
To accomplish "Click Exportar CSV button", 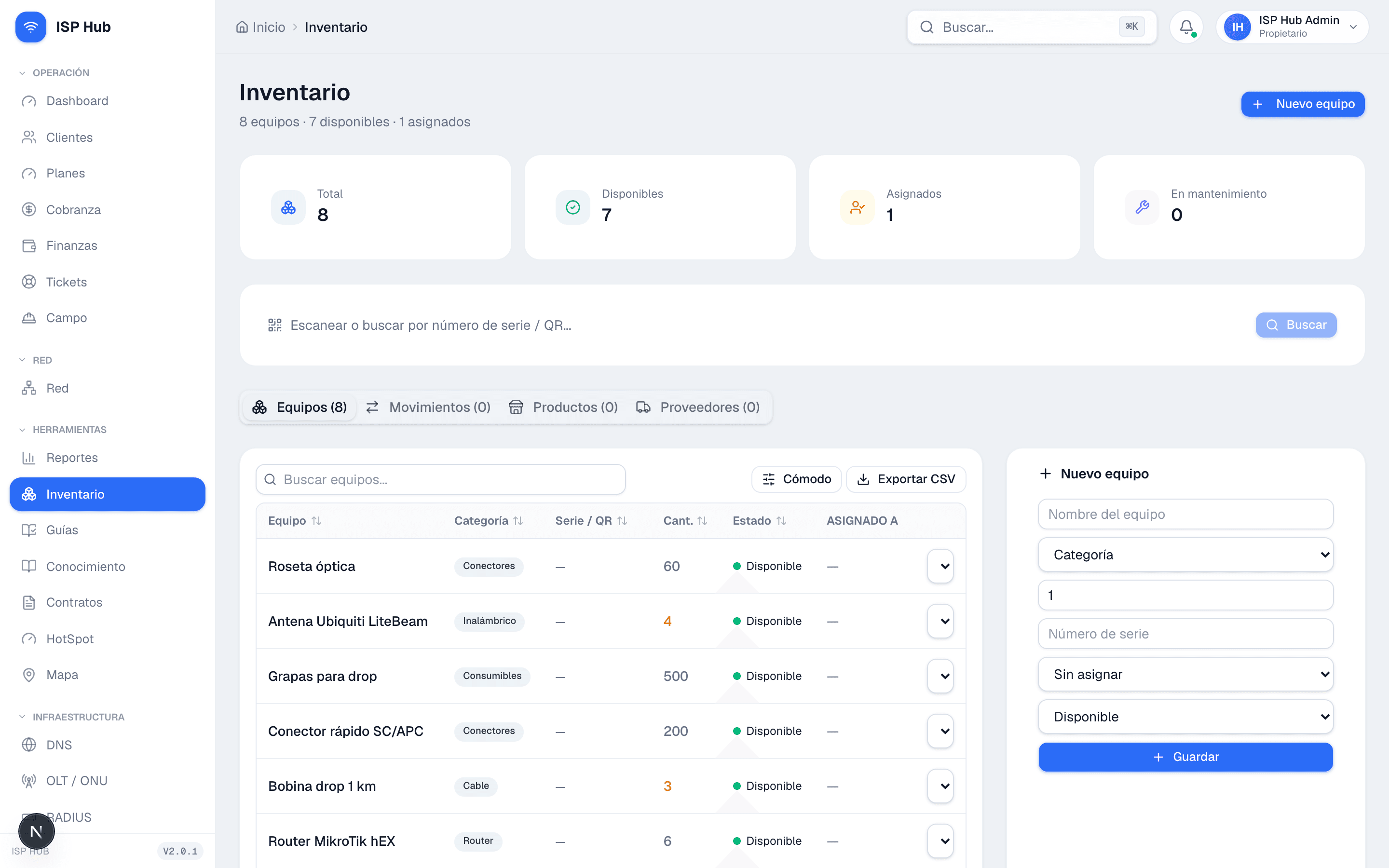I will (906, 479).
